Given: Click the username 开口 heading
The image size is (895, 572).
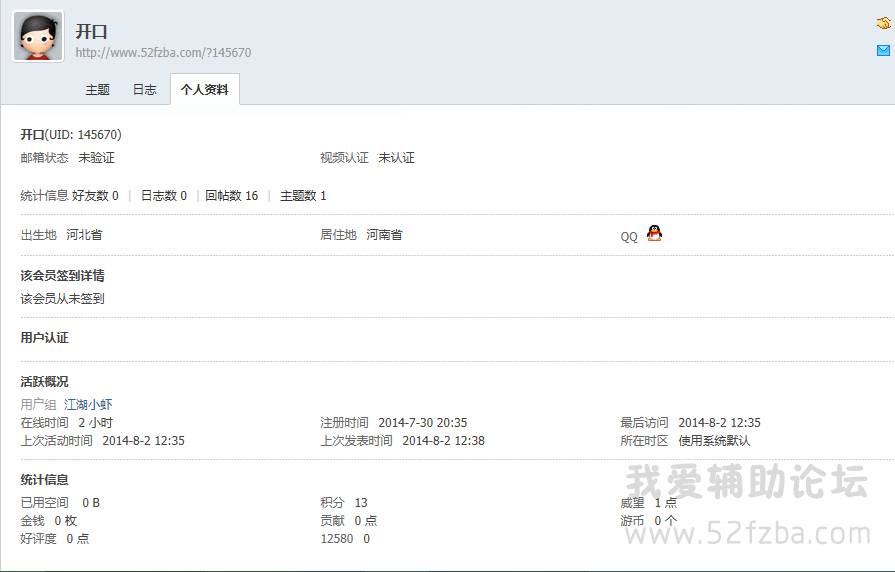Looking at the screenshot, I should click(x=91, y=31).
